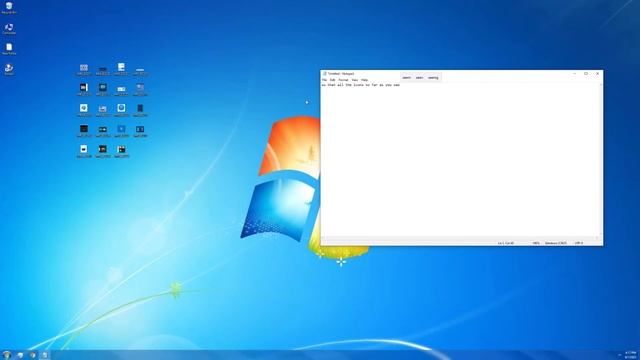This screenshot has width=640, height=360.
Task: Click the Notepad vertical scrollbar
Action: [x=601, y=160]
